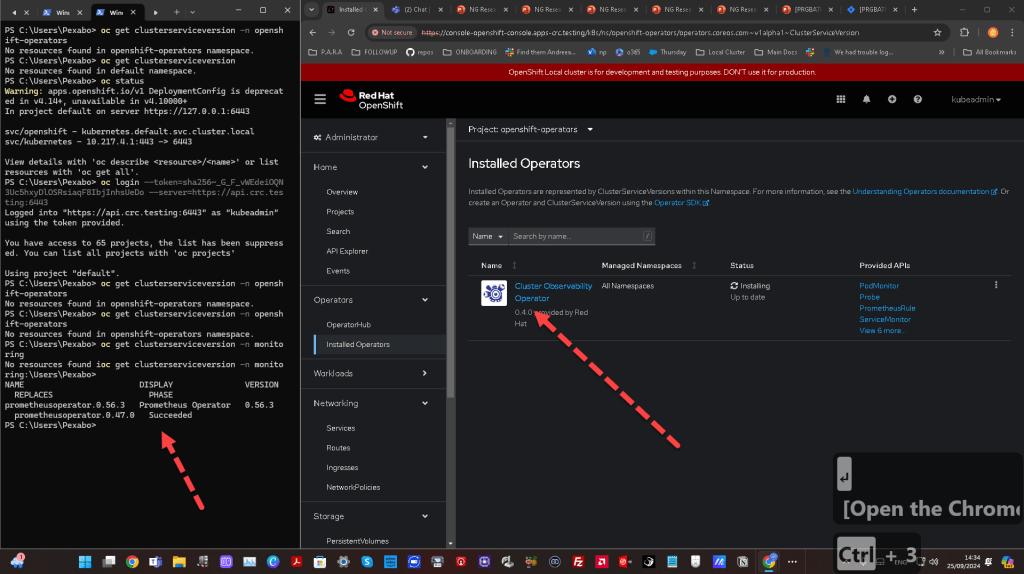Open the Cluster Observability Operator link
1024x574 pixels.
pos(553,292)
